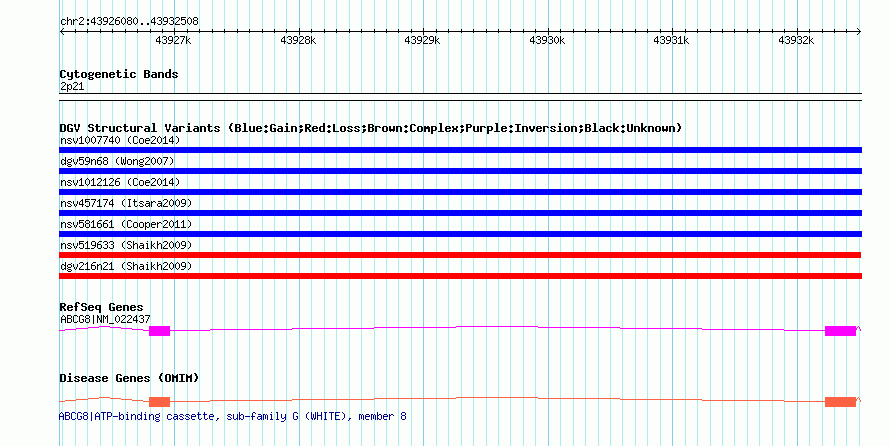Click the nsv519633 (Shaikh2009) label
Viewport: 890px width, 446px height.
(126, 245)
